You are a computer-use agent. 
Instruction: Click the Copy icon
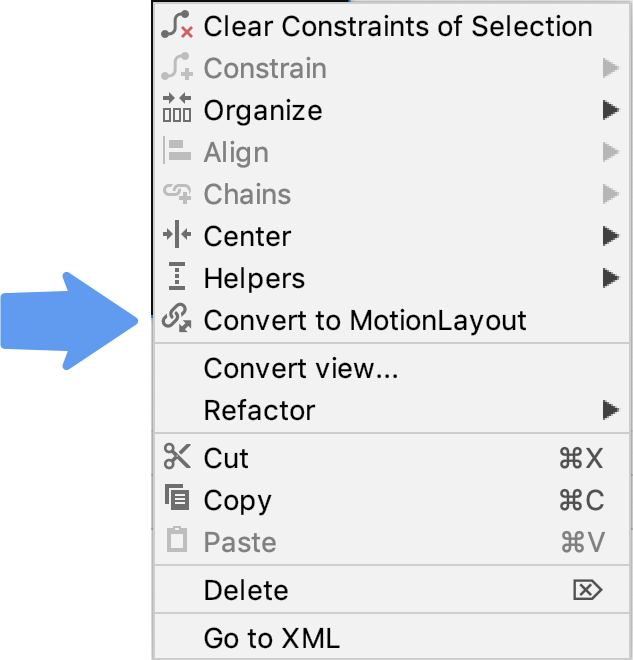(176, 499)
